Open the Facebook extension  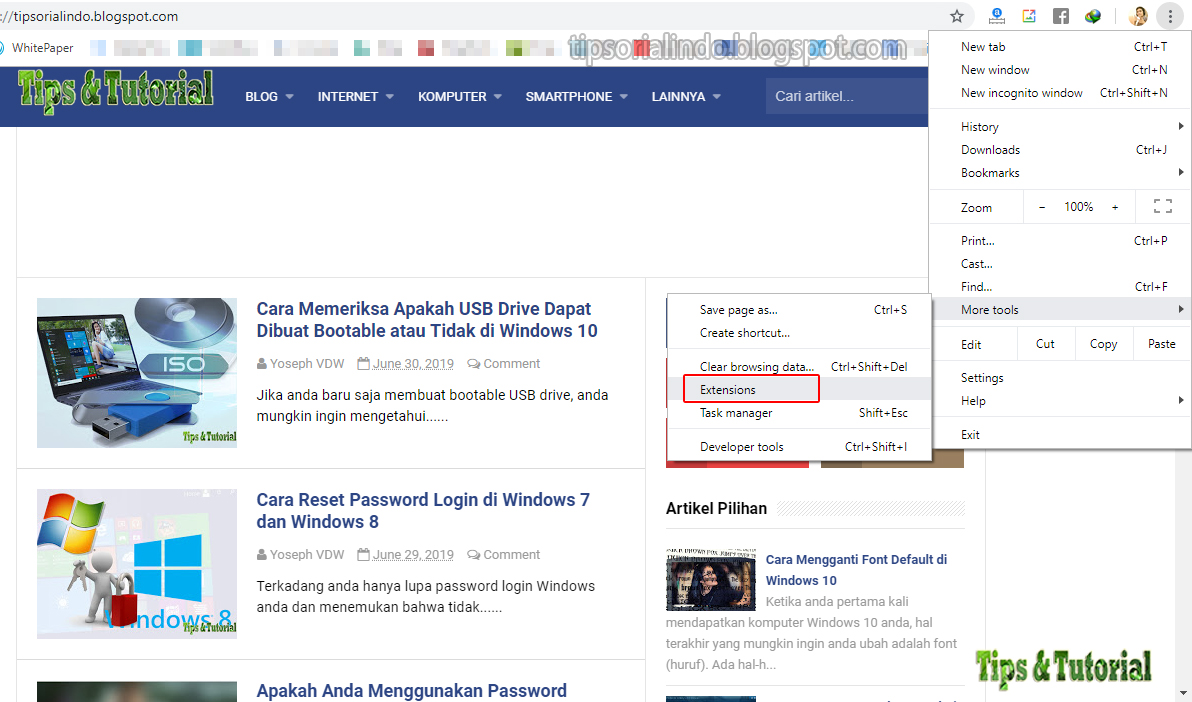click(1060, 16)
